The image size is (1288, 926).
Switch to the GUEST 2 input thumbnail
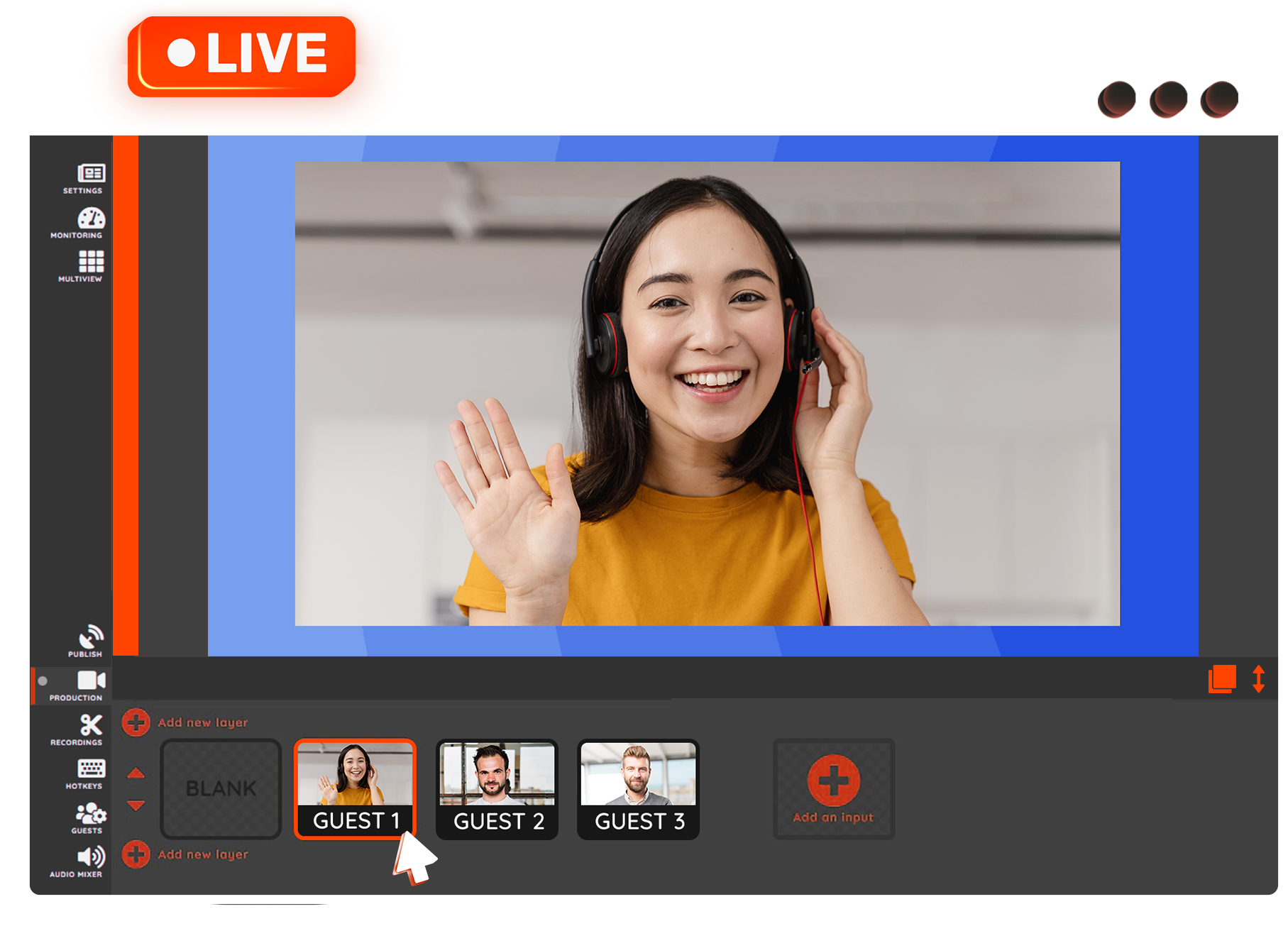[x=497, y=789]
